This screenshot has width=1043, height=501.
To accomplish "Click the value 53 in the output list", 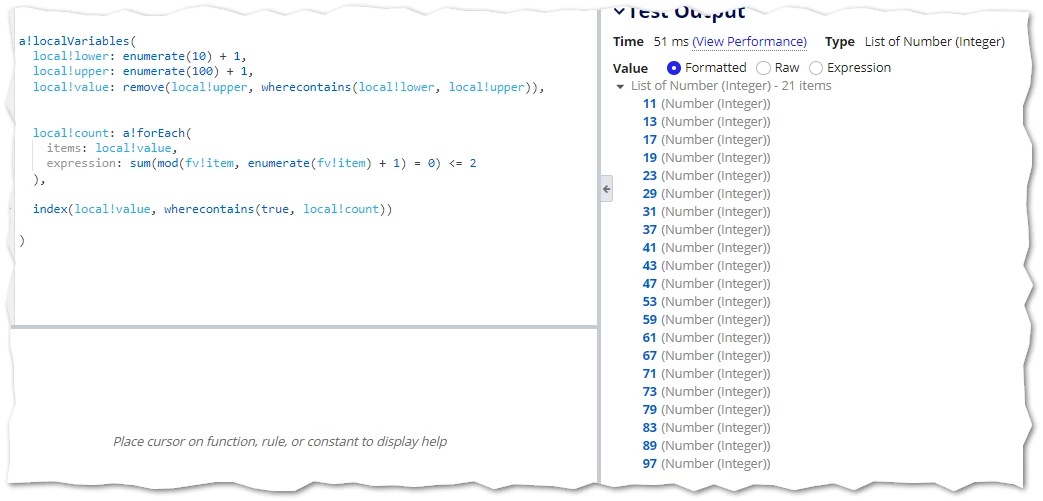I will (649, 301).
